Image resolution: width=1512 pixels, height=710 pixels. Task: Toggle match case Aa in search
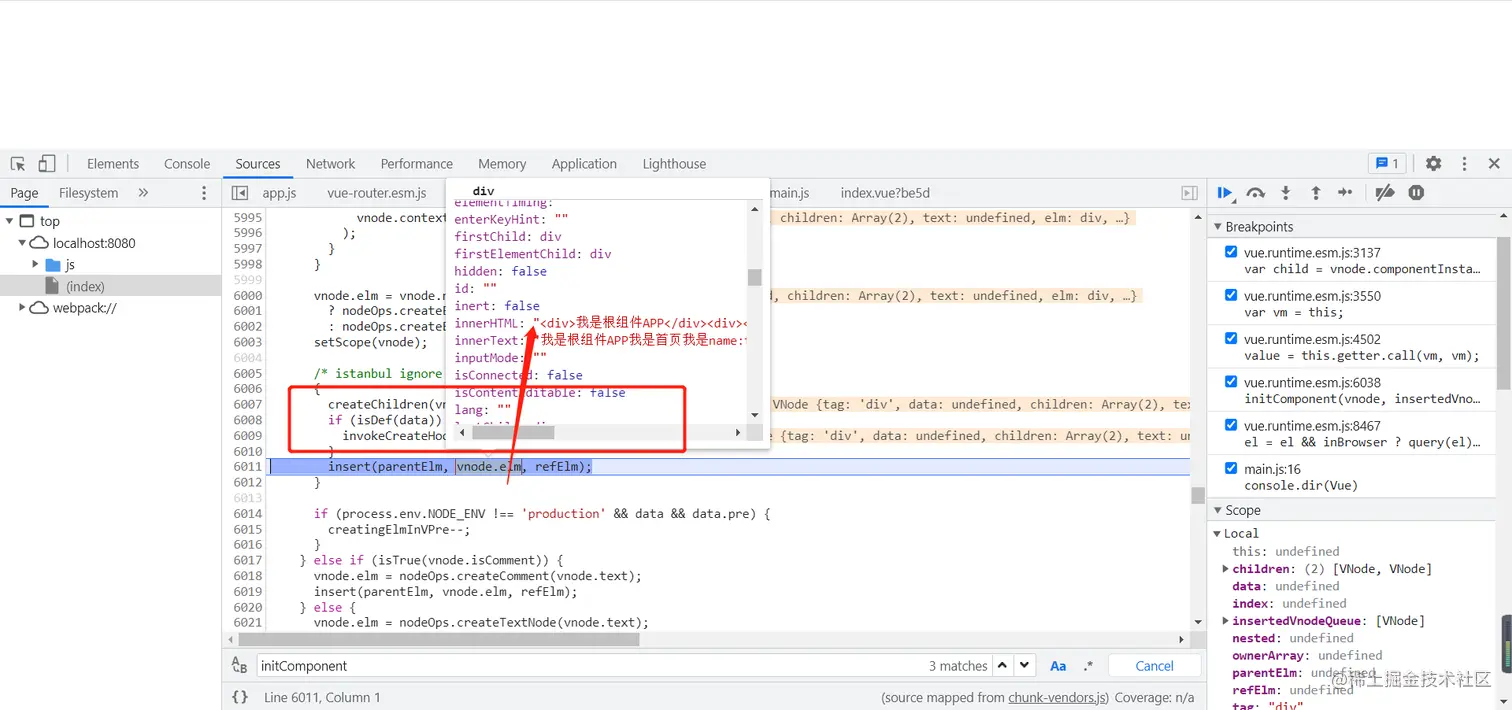[x=1058, y=666]
